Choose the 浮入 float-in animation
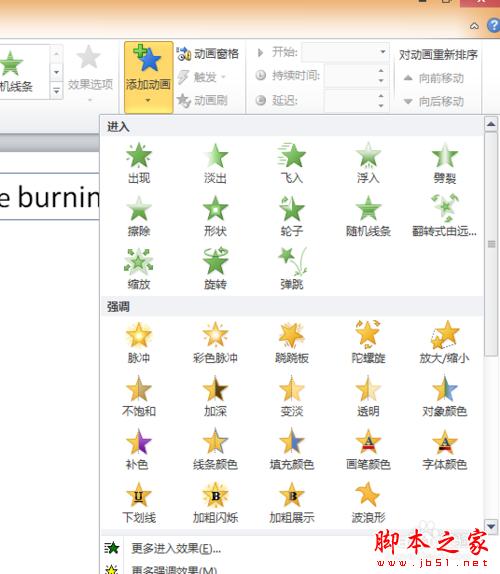Screen dimensions: 500x574 pos(368,163)
